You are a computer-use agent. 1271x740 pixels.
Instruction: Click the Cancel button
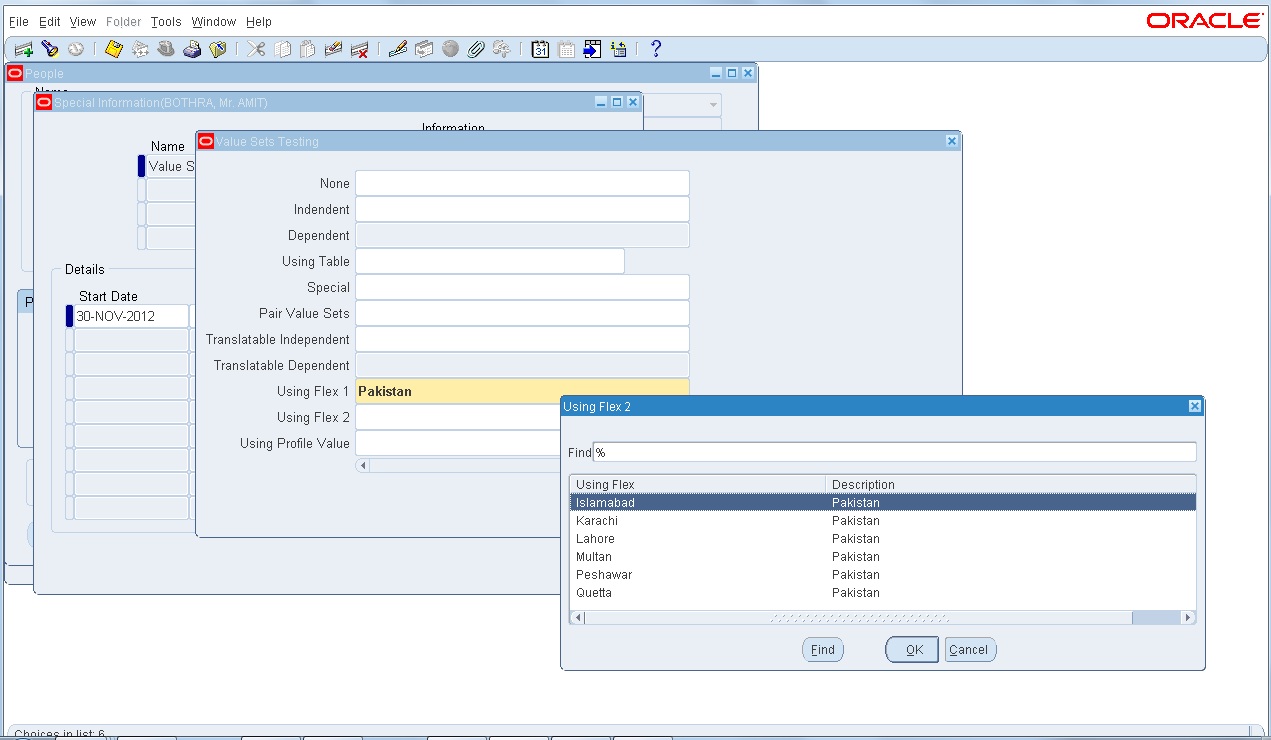click(969, 649)
